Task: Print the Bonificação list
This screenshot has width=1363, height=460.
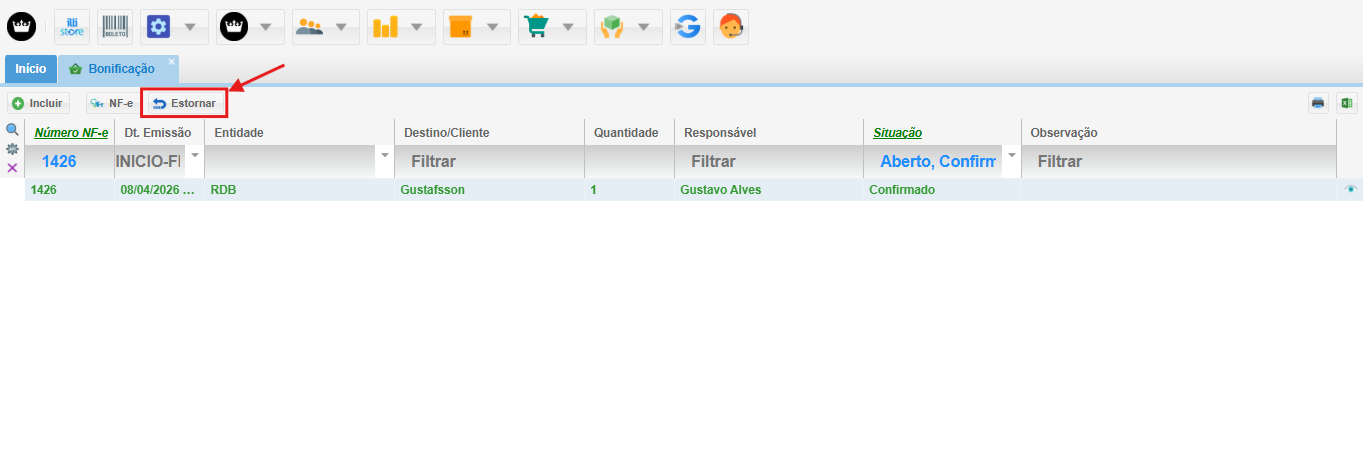Action: [1318, 103]
